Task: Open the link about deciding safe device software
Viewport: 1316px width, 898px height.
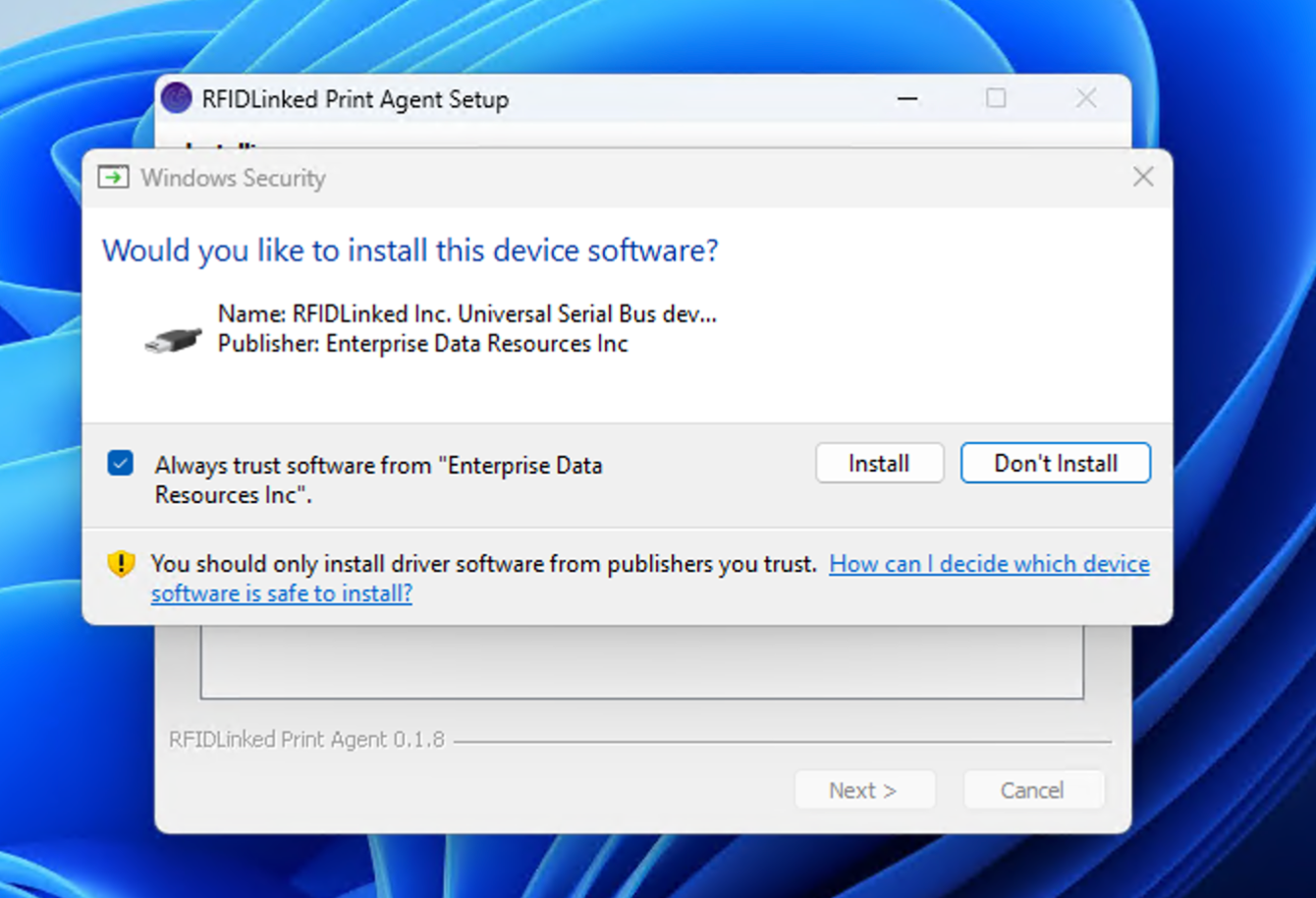Action: [989, 564]
